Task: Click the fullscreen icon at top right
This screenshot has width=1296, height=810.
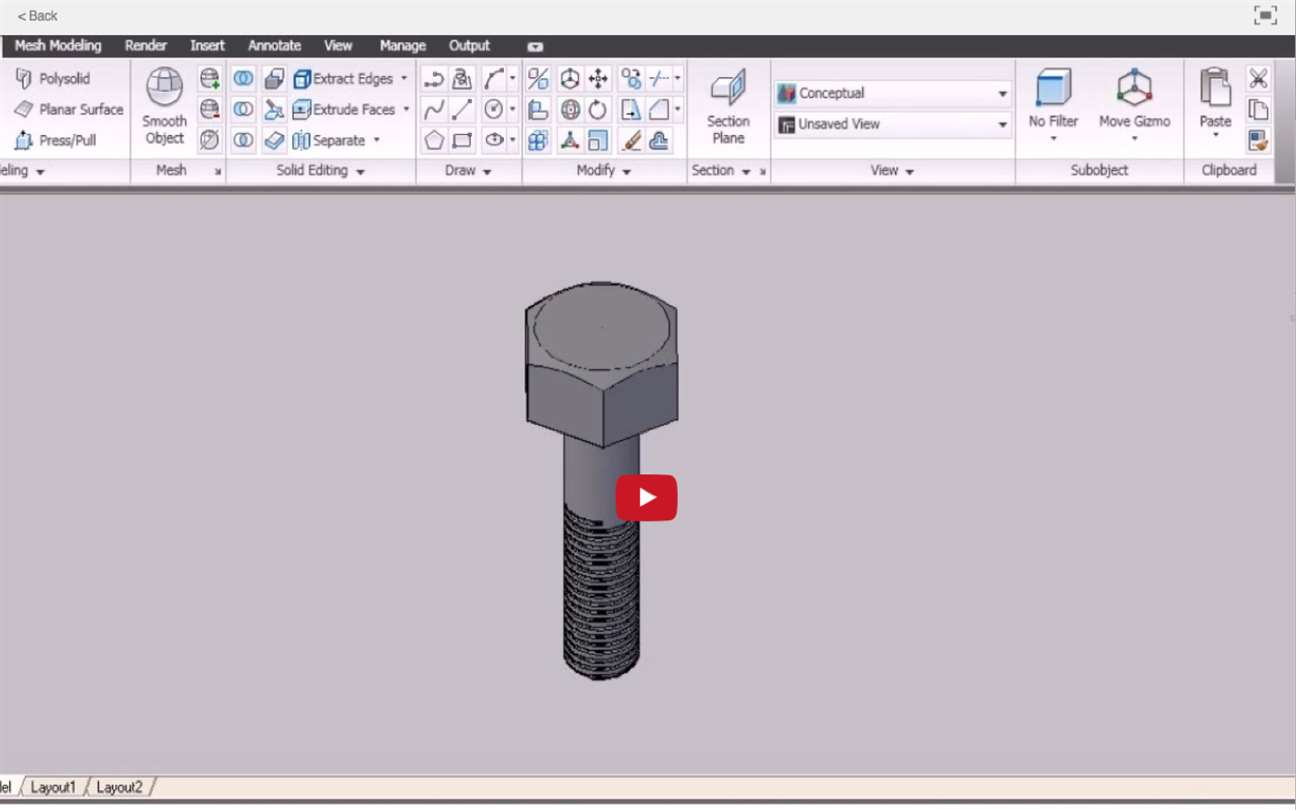Action: click(x=1265, y=16)
